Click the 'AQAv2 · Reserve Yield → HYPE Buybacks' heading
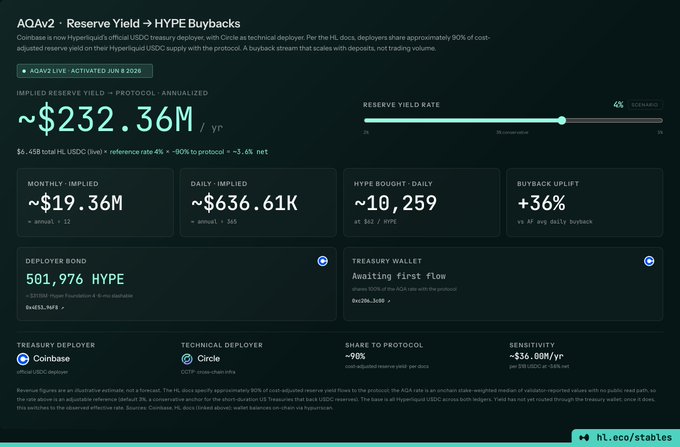This screenshot has width=680, height=447. pos(128,23)
